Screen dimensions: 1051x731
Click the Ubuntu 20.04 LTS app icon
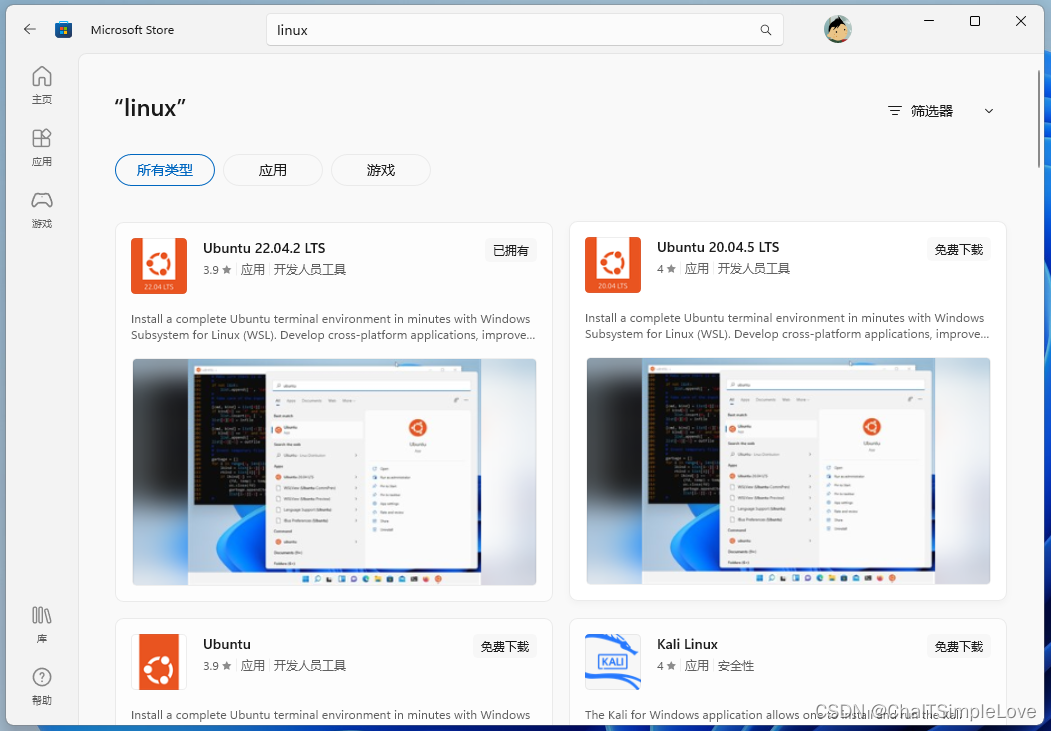(612, 264)
